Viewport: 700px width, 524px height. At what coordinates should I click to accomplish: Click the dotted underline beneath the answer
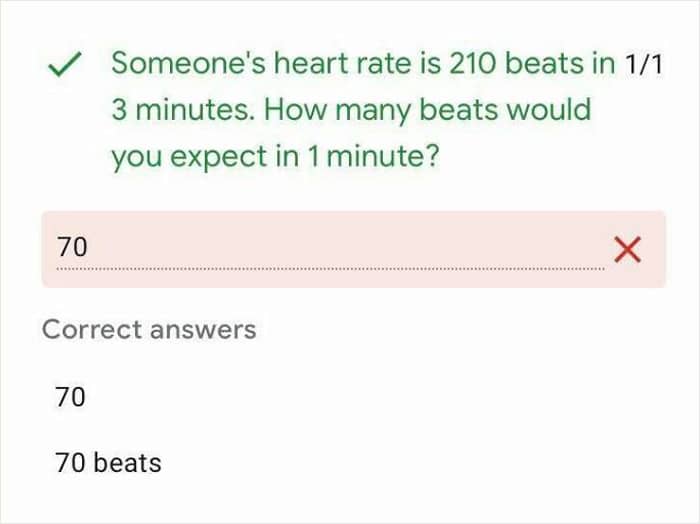pos(330,269)
